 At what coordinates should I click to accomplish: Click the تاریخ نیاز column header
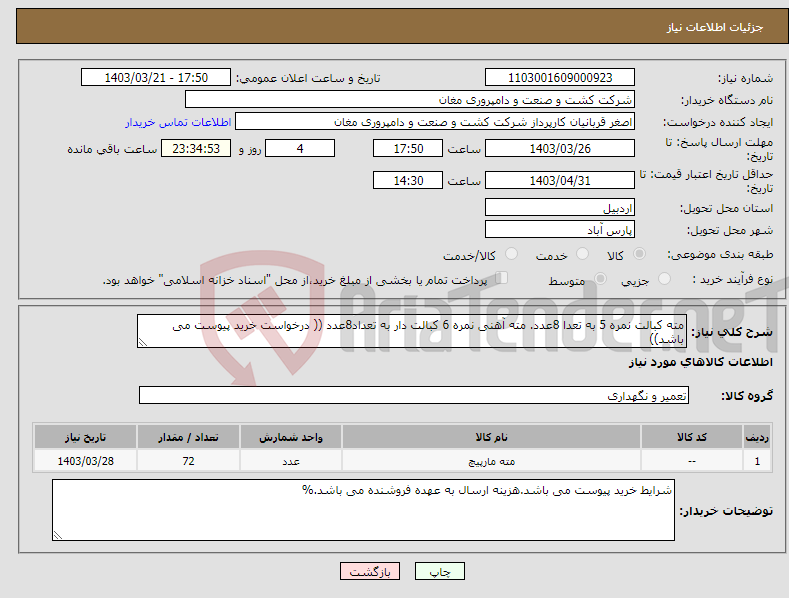pos(85,437)
